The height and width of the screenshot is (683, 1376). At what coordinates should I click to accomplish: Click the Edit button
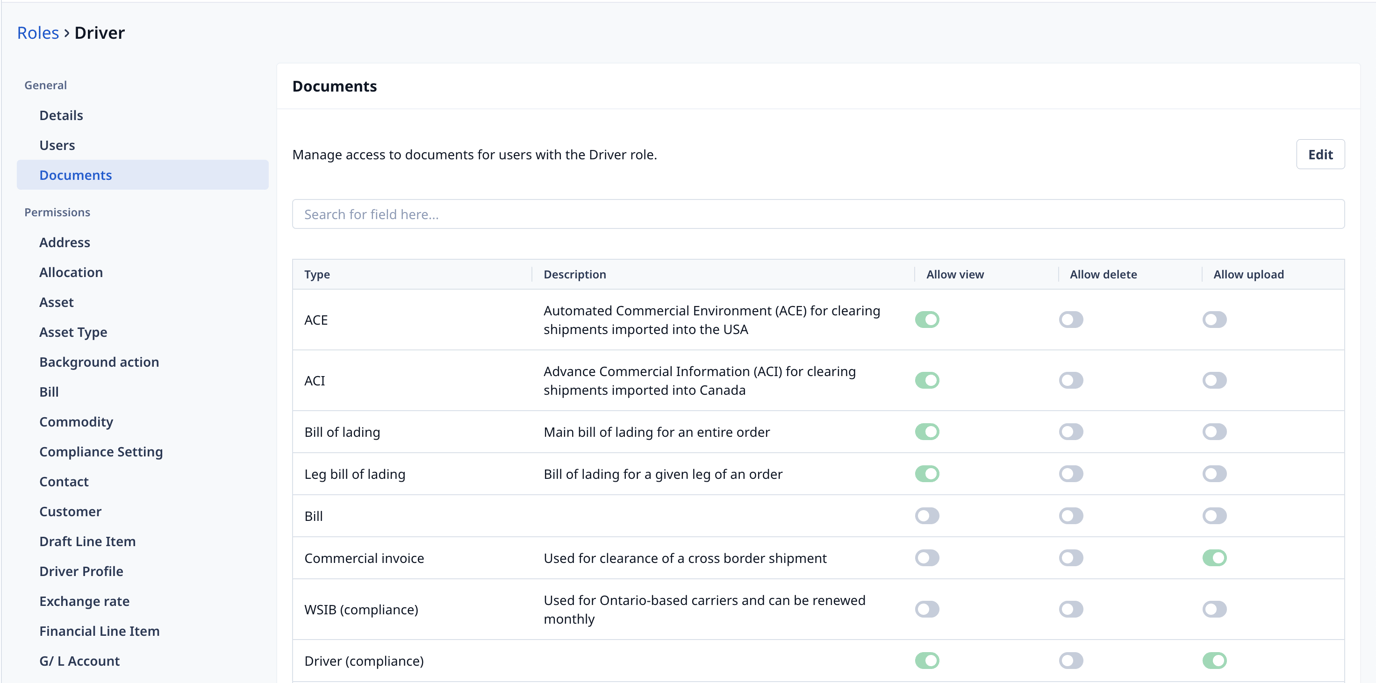pyautogui.click(x=1320, y=154)
